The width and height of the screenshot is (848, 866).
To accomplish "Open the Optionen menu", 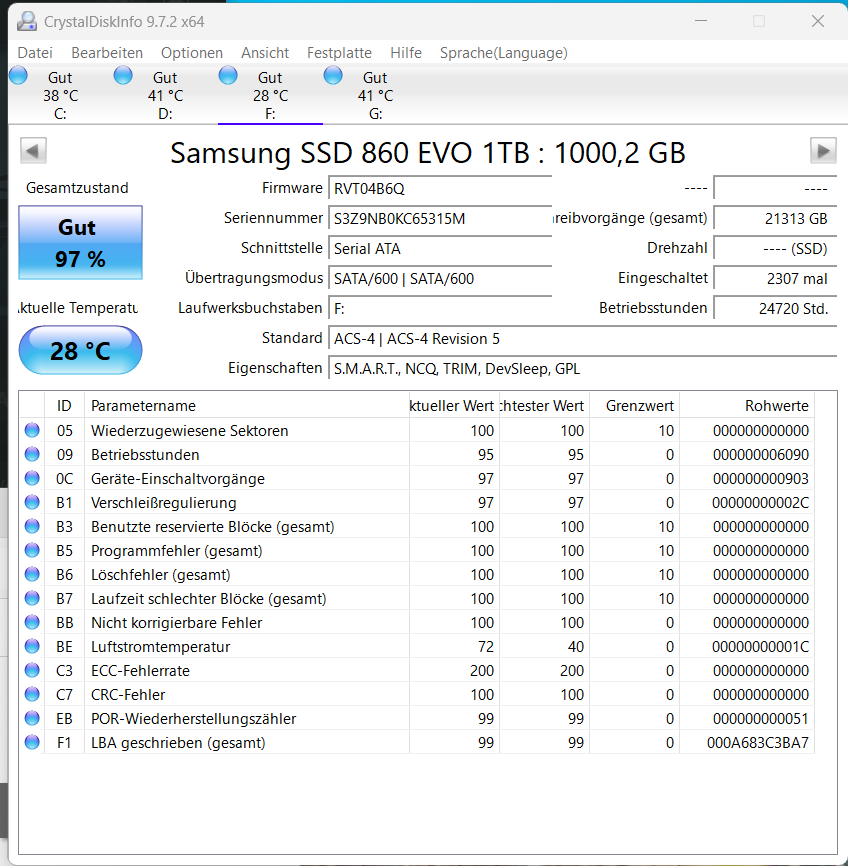I will (x=192, y=53).
